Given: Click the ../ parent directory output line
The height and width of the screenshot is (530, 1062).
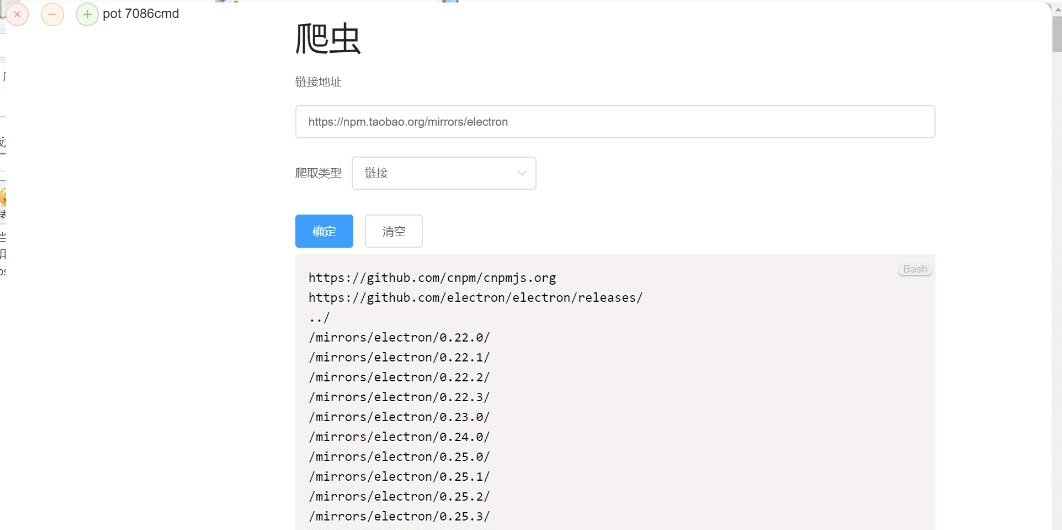Looking at the screenshot, I should (x=319, y=318).
